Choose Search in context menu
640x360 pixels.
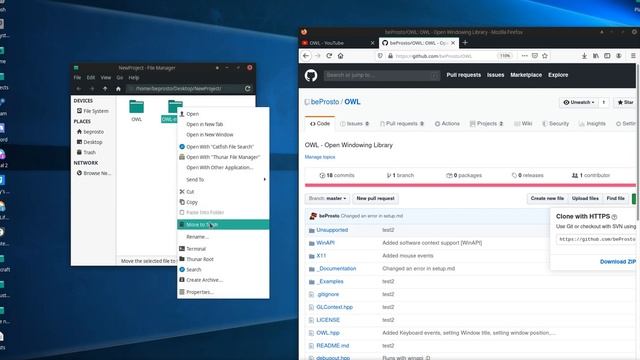point(223,269)
